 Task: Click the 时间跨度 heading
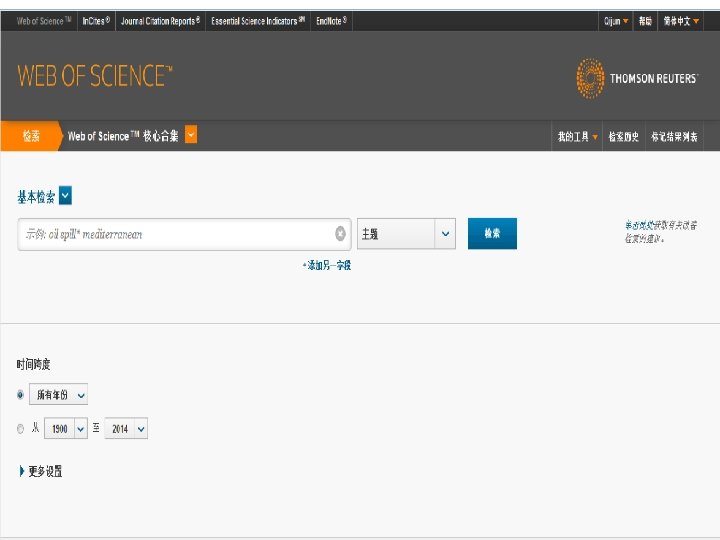pyautogui.click(x=34, y=365)
